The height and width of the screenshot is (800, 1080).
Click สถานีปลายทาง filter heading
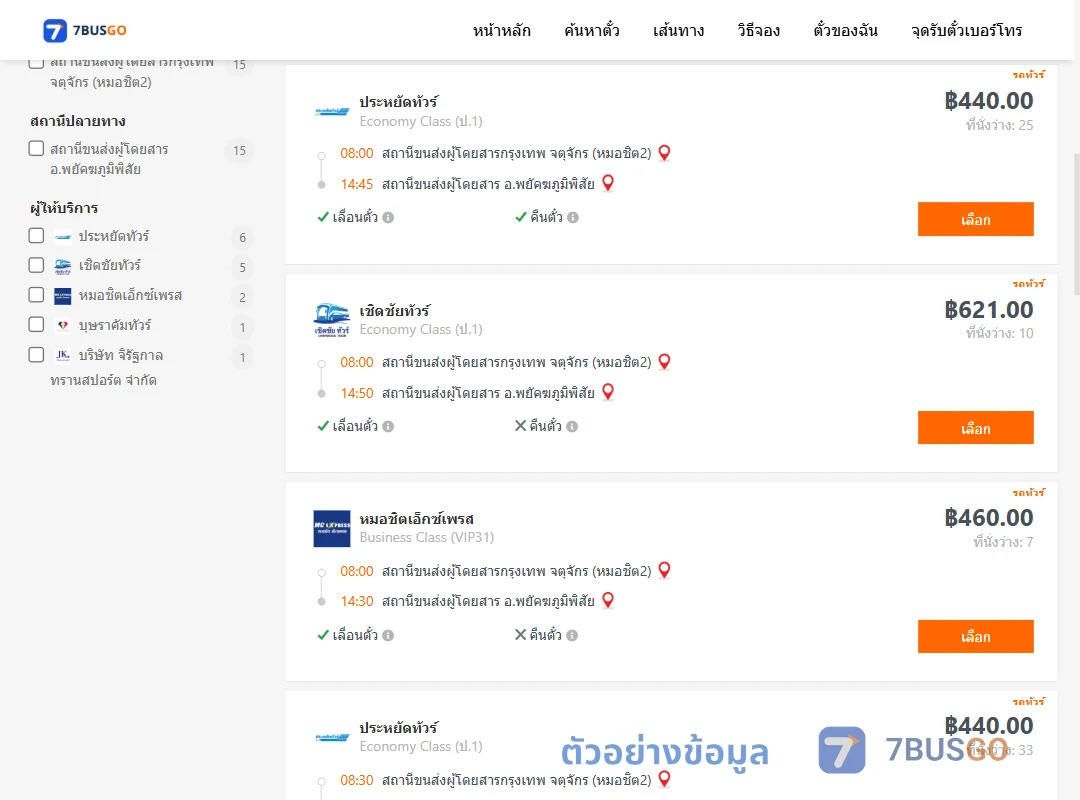(x=78, y=121)
